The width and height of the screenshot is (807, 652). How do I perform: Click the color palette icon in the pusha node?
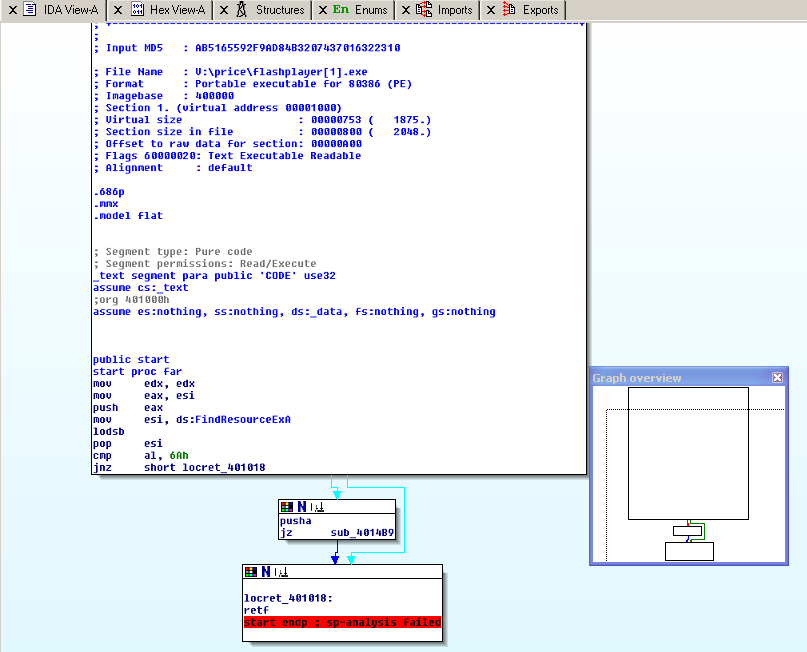pyautogui.click(x=288, y=507)
